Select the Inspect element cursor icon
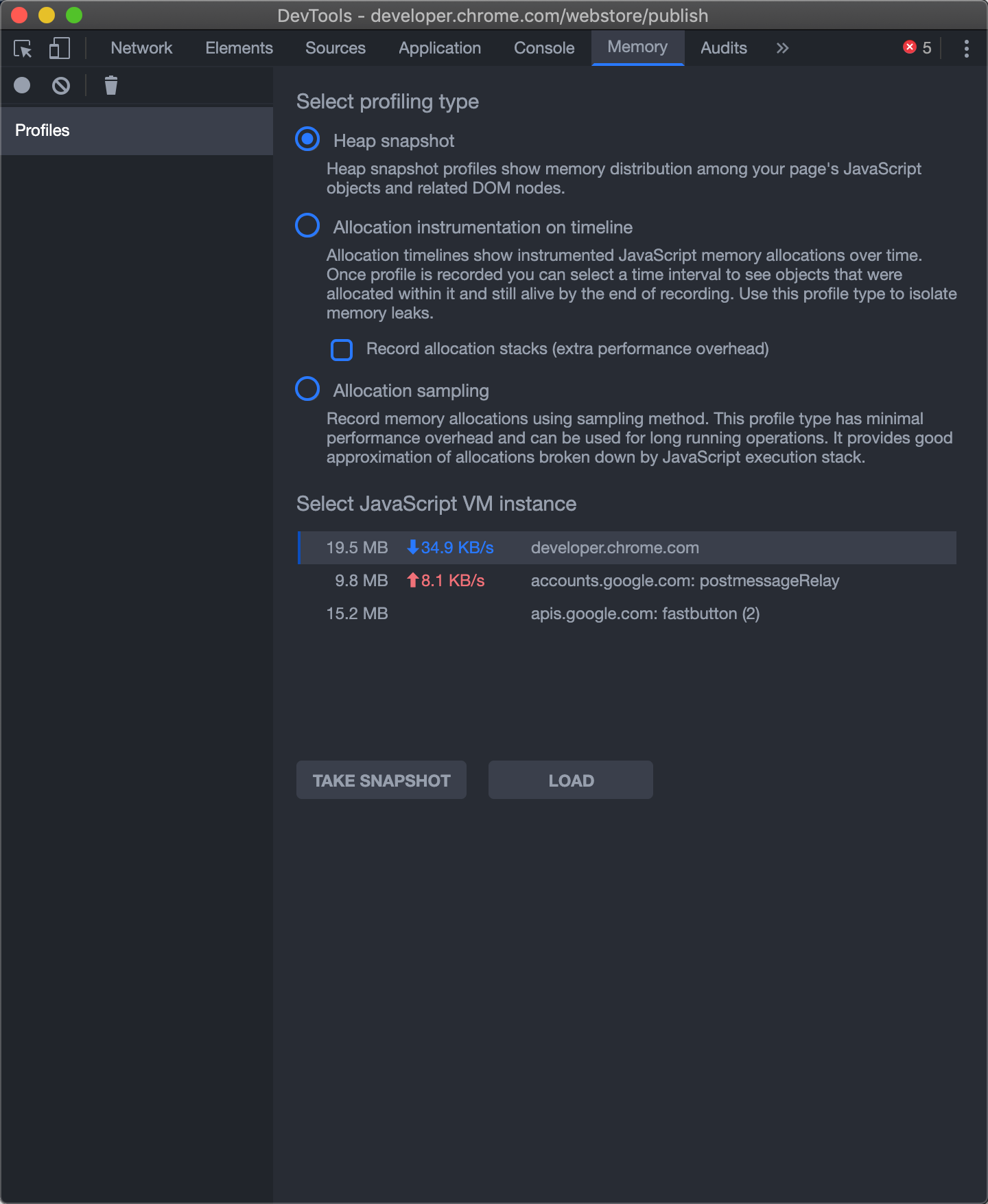The image size is (988, 1204). [x=23, y=49]
